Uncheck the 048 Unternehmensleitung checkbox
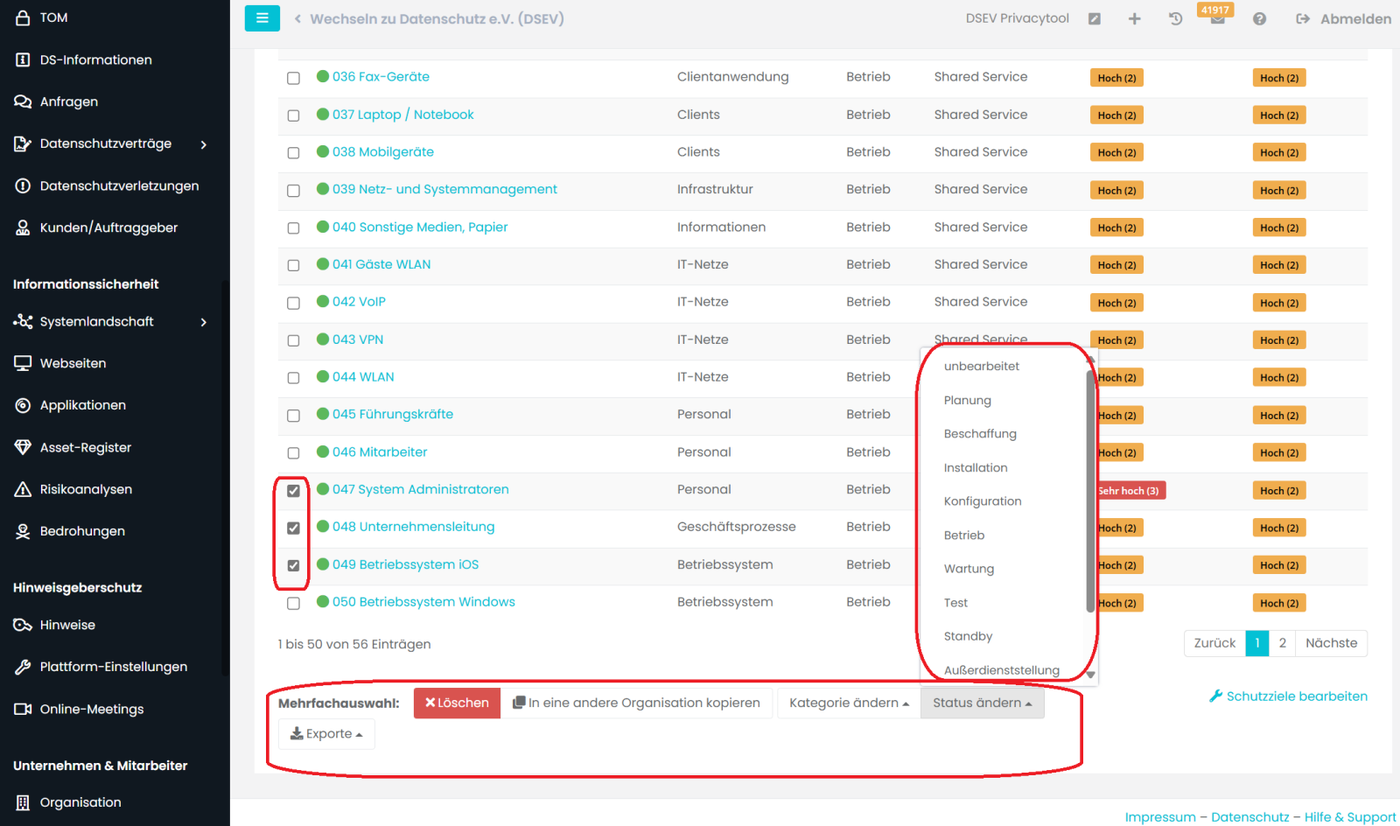Image resolution: width=1400 pixels, height=826 pixels. point(293,528)
